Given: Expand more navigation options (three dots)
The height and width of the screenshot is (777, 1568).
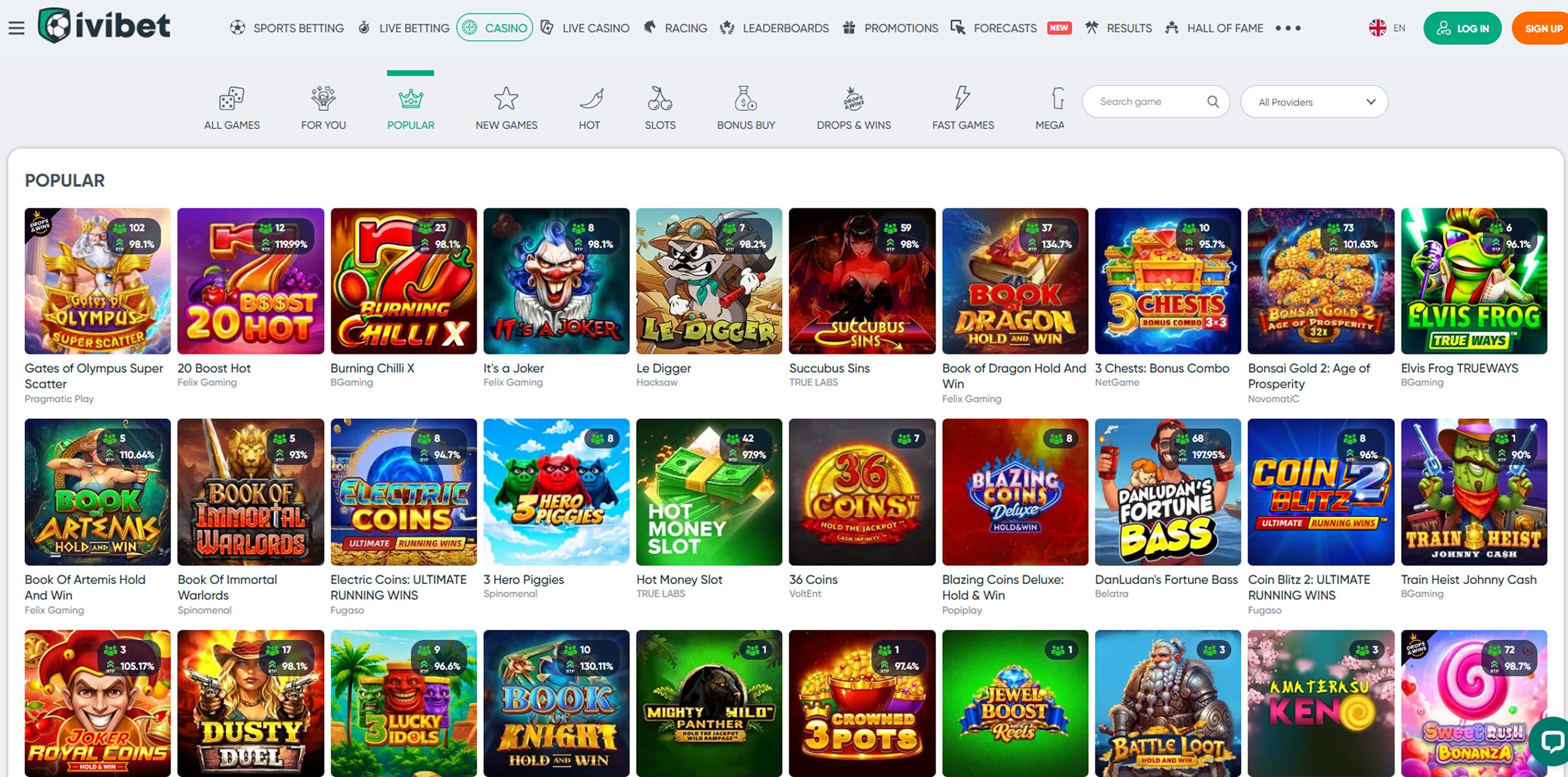Looking at the screenshot, I should pos(1288,28).
